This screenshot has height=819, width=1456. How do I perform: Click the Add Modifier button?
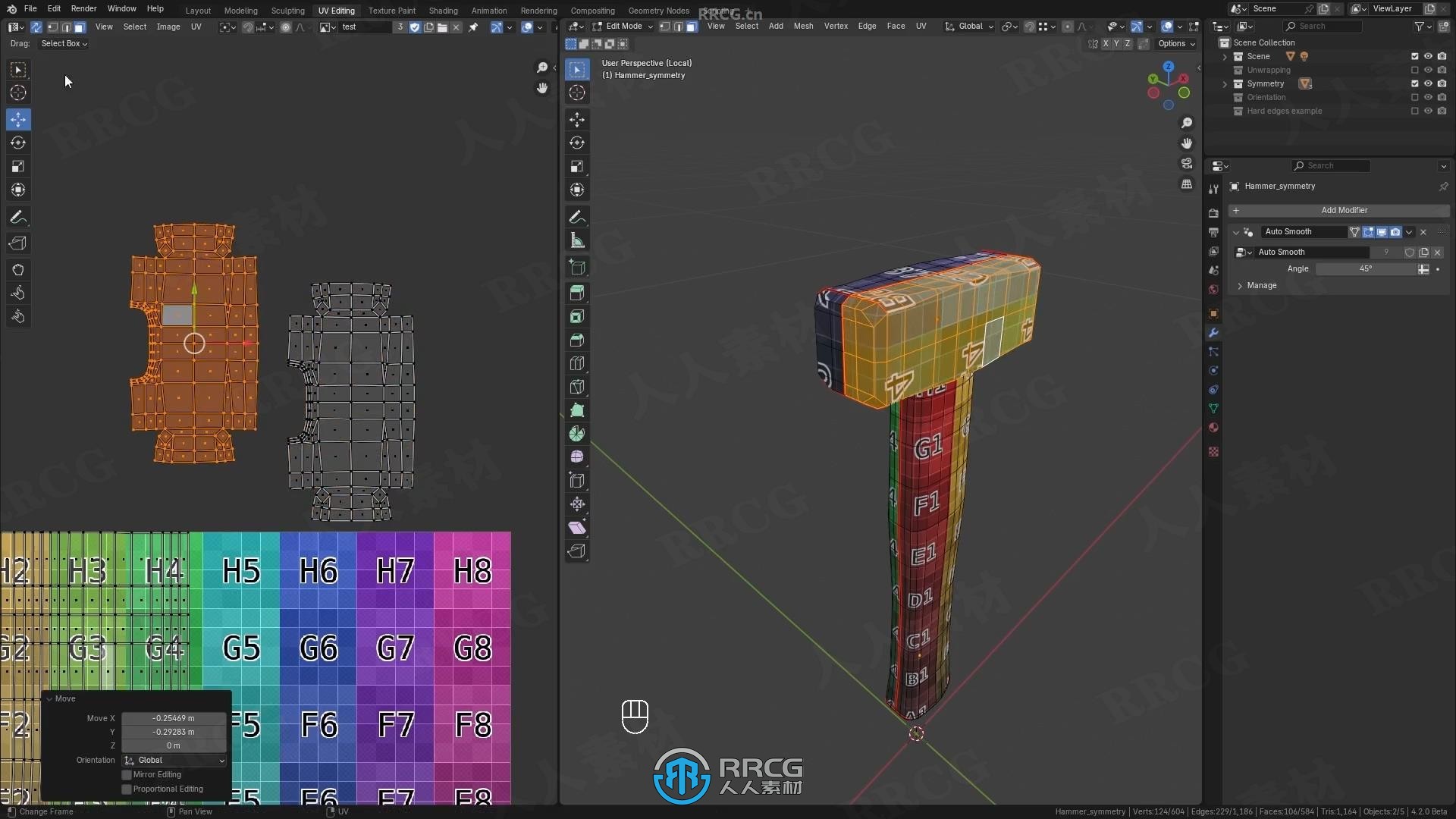(1344, 210)
